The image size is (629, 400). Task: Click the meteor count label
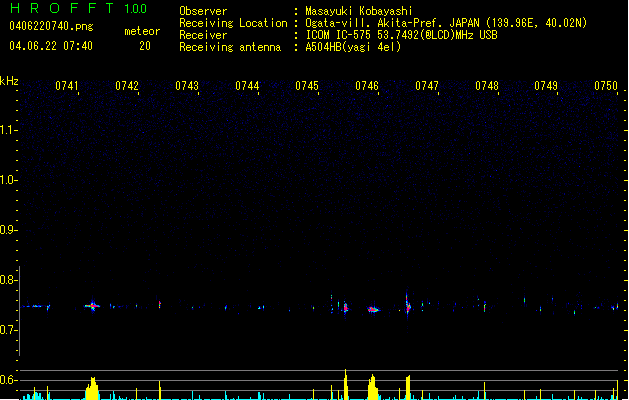pos(142,31)
